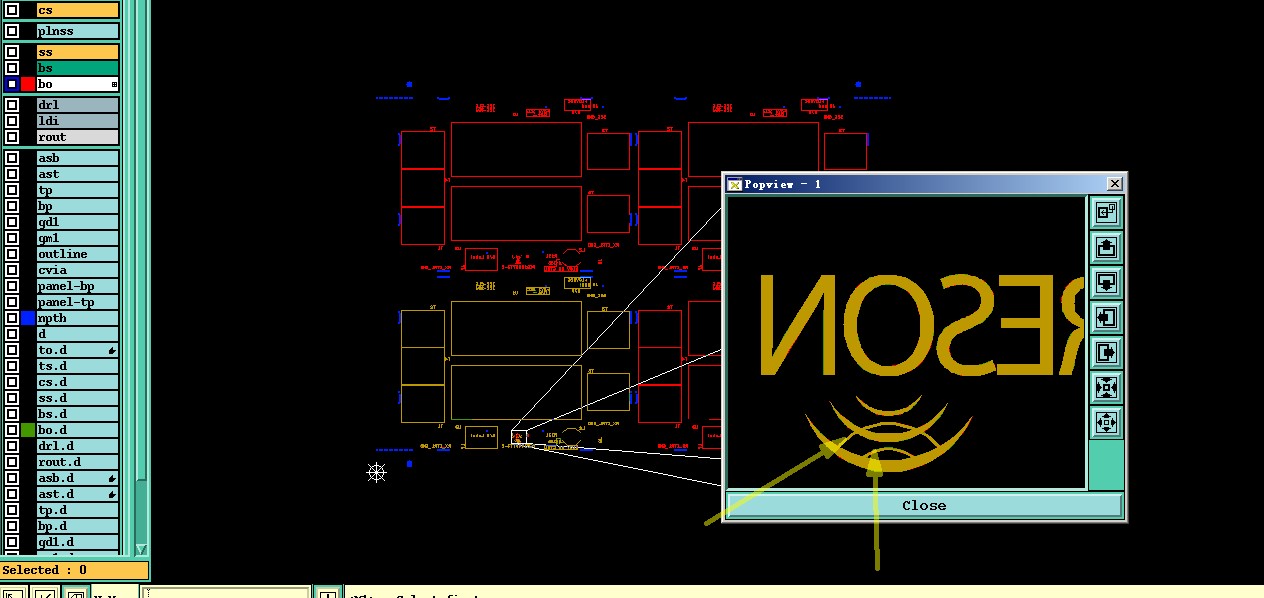Click the hand icon on the to.d layer
The width and height of the screenshot is (1264, 598).
point(112,350)
